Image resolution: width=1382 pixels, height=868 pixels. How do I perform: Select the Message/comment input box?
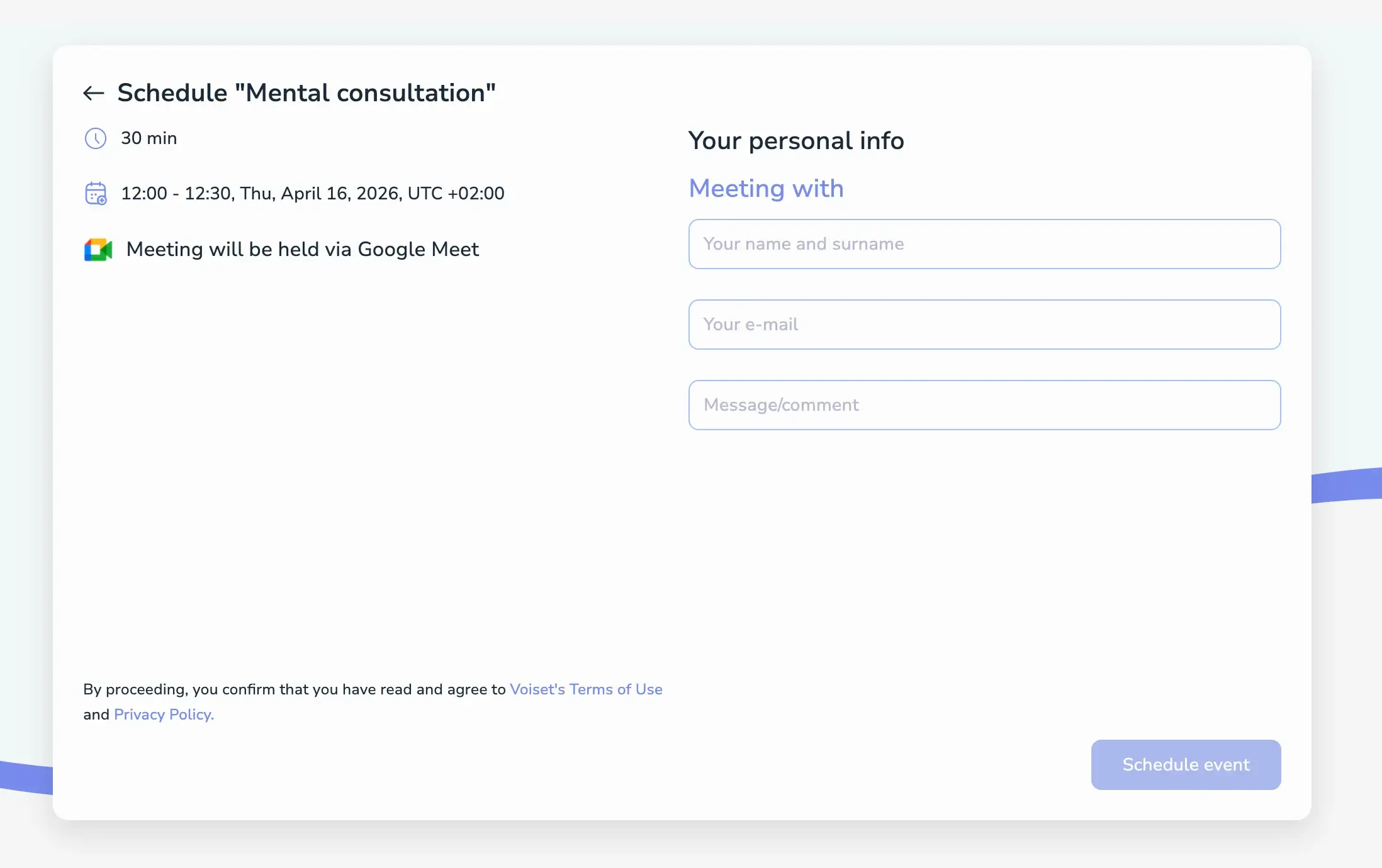(984, 405)
